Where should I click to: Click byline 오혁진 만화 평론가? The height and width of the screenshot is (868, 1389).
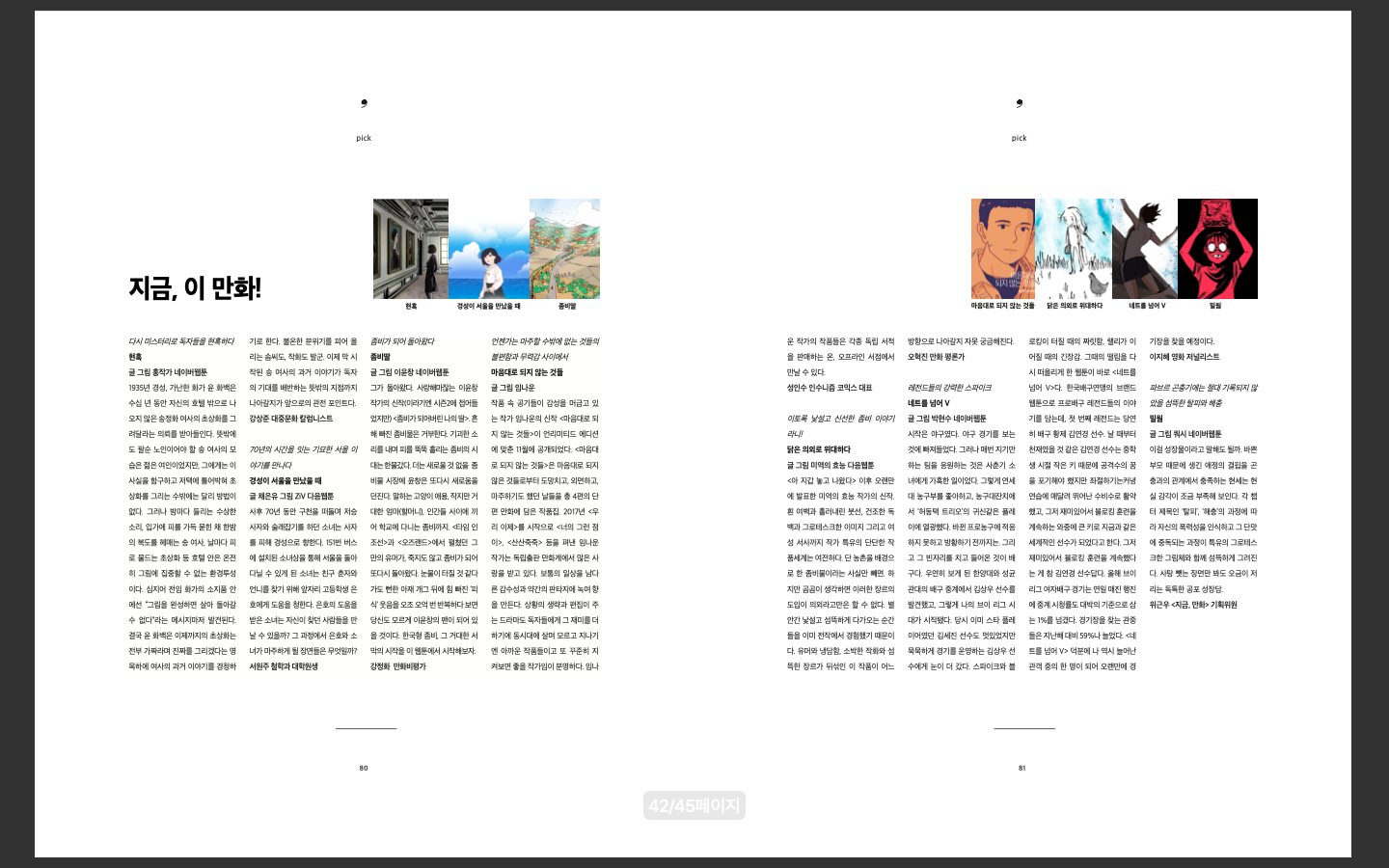click(936, 357)
